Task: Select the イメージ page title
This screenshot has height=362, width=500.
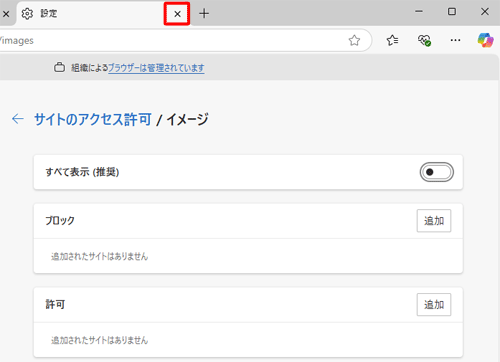Action: (x=187, y=119)
